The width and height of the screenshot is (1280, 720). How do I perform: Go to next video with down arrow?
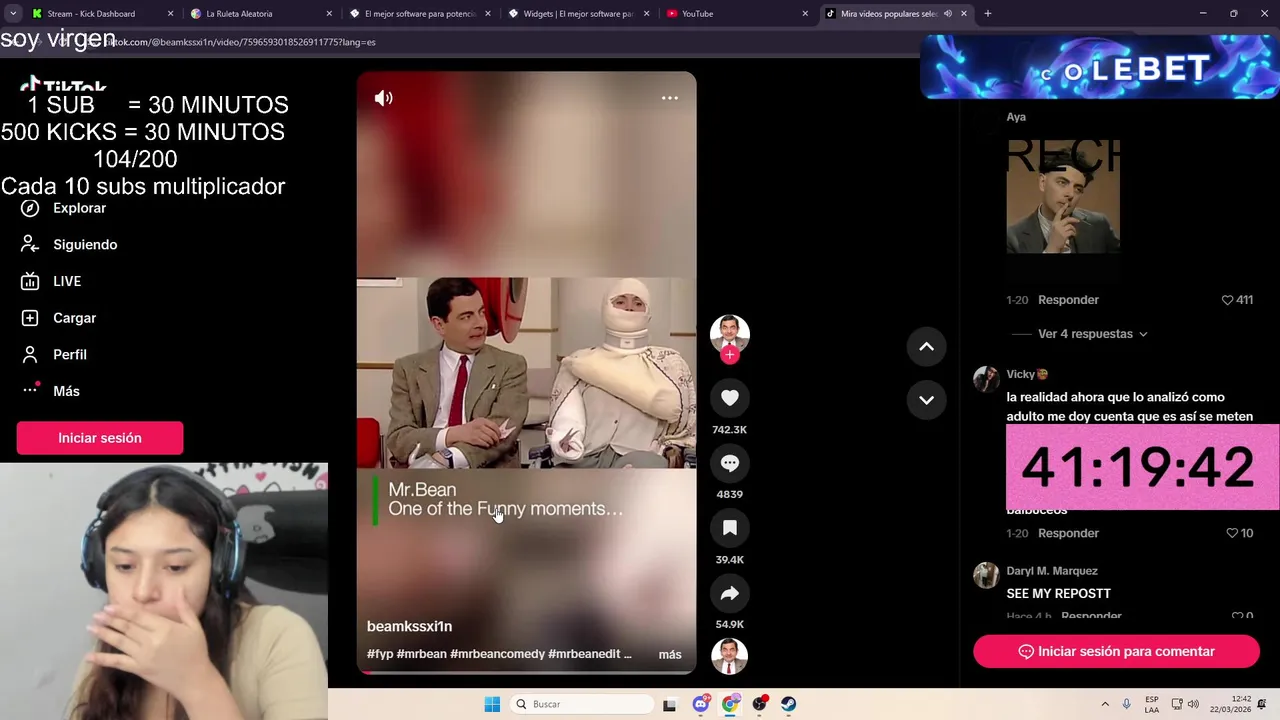926,400
